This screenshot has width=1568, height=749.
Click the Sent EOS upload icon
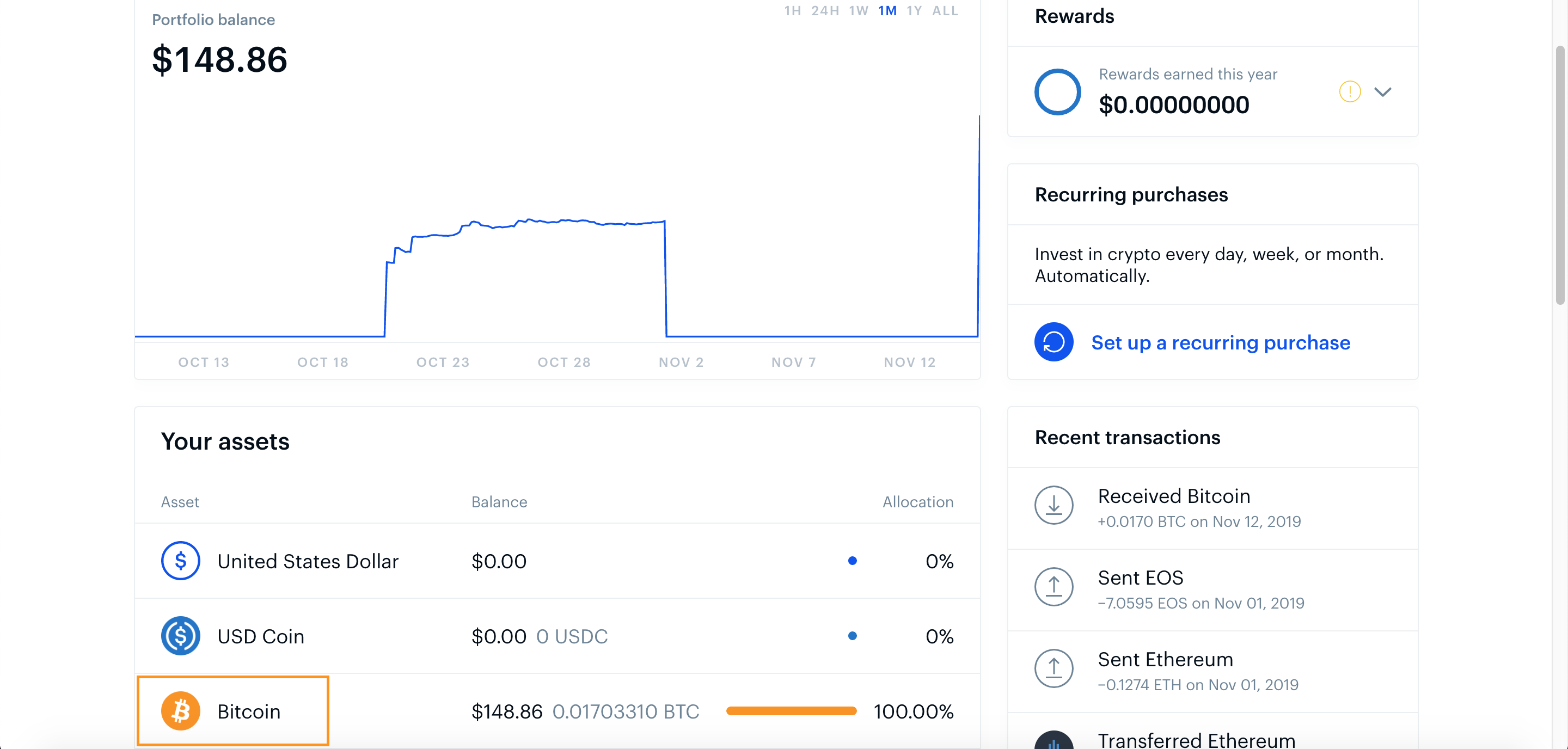(1053, 587)
